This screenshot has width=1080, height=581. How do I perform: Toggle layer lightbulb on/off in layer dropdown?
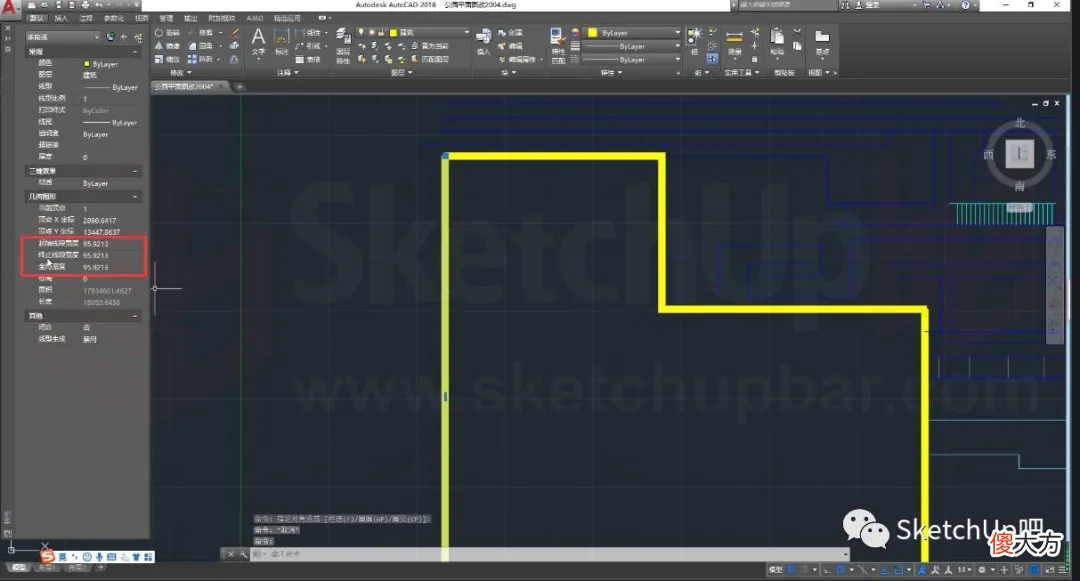[x=361, y=32]
